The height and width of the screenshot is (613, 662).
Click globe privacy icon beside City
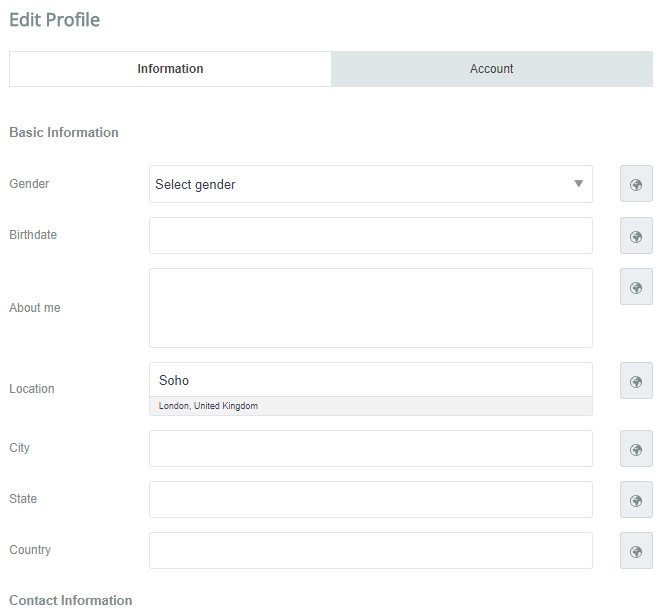coord(636,449)
